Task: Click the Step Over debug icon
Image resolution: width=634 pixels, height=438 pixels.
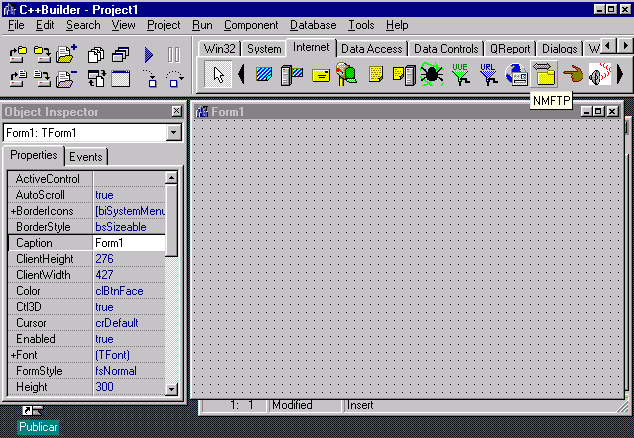Action: [174, 78]
